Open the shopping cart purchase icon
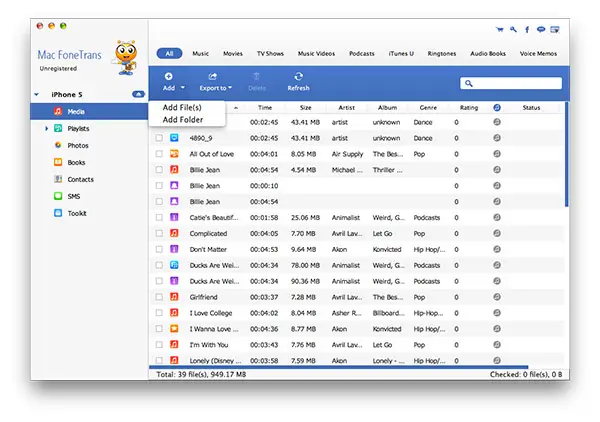 (499, 29)
